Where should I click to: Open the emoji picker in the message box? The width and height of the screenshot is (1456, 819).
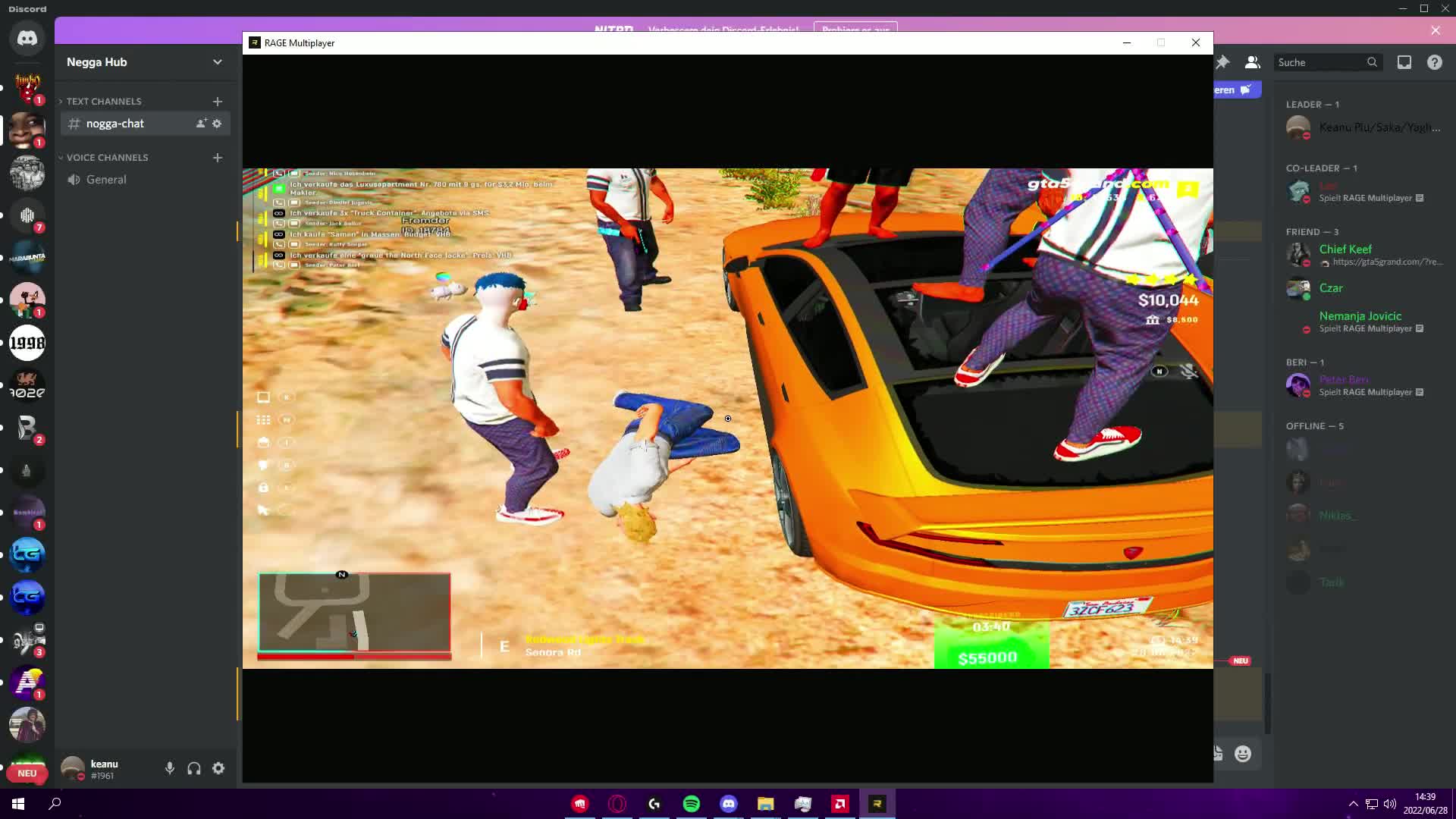[1243, 753]
